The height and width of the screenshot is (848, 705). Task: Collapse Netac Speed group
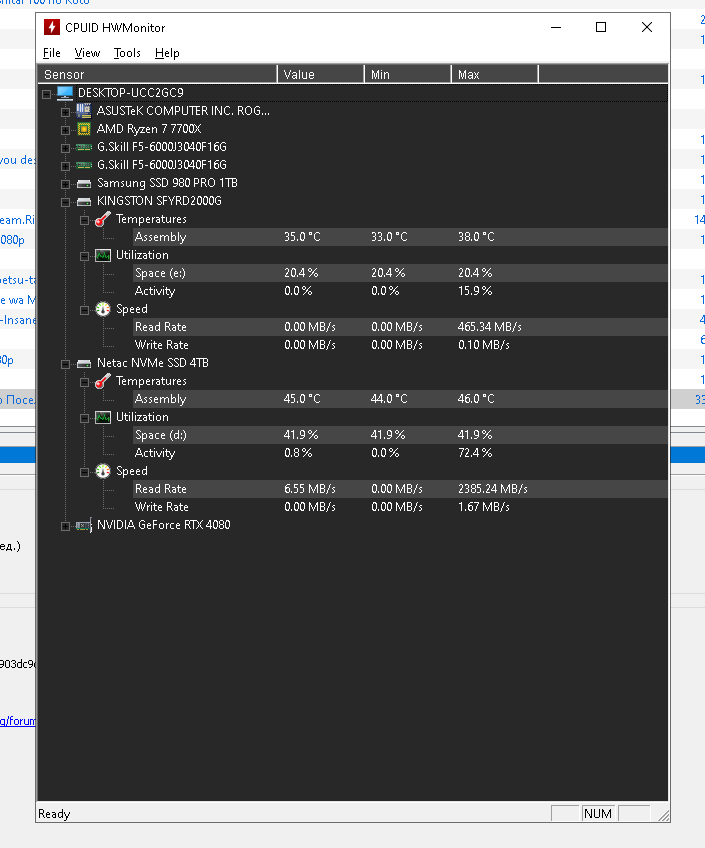[x=84, y=472]
